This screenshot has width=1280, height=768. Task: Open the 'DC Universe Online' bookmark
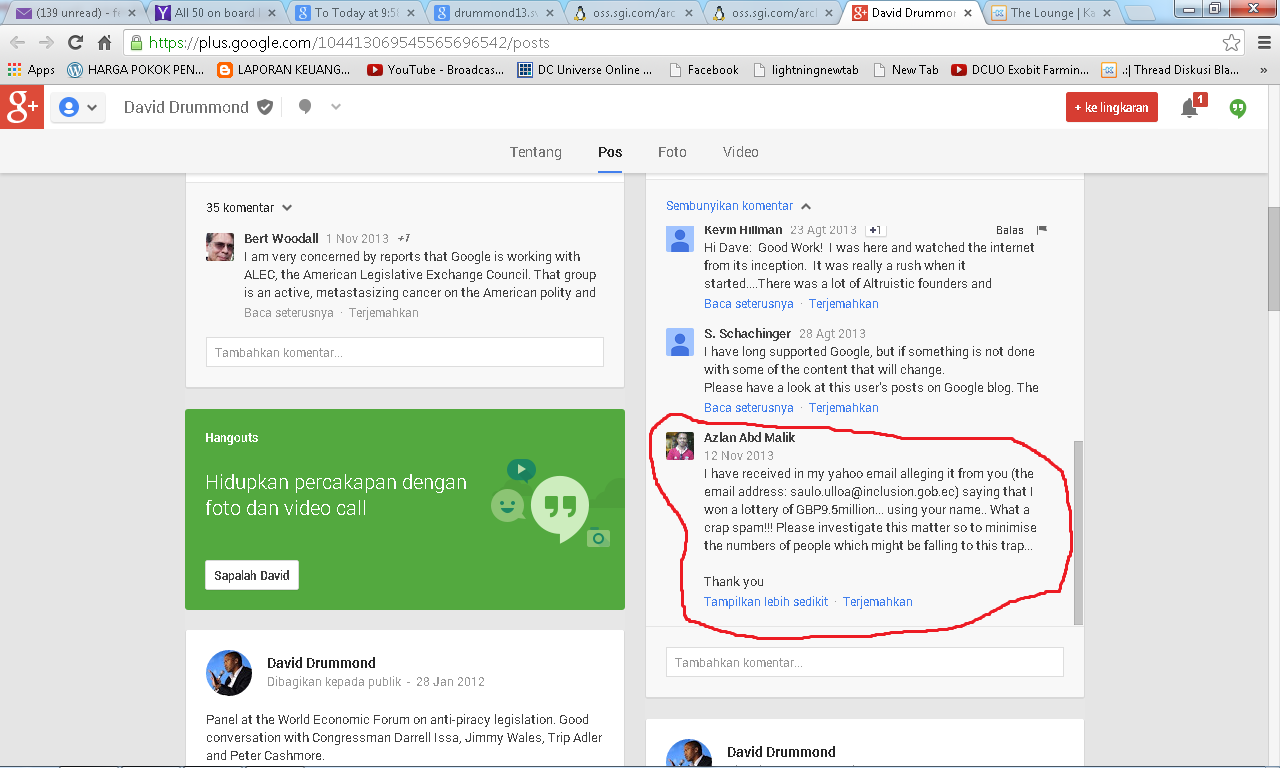tap(585, 70)
